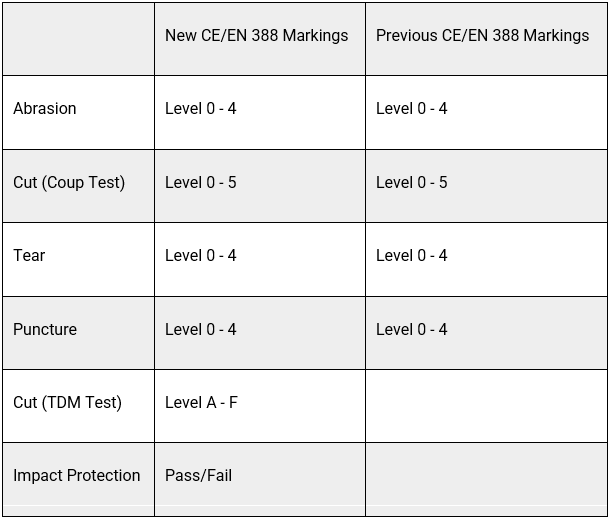Select the "Cut (Coup Test)" row label
Viewport: 611px width, 520px height.
tap(69, 183)
